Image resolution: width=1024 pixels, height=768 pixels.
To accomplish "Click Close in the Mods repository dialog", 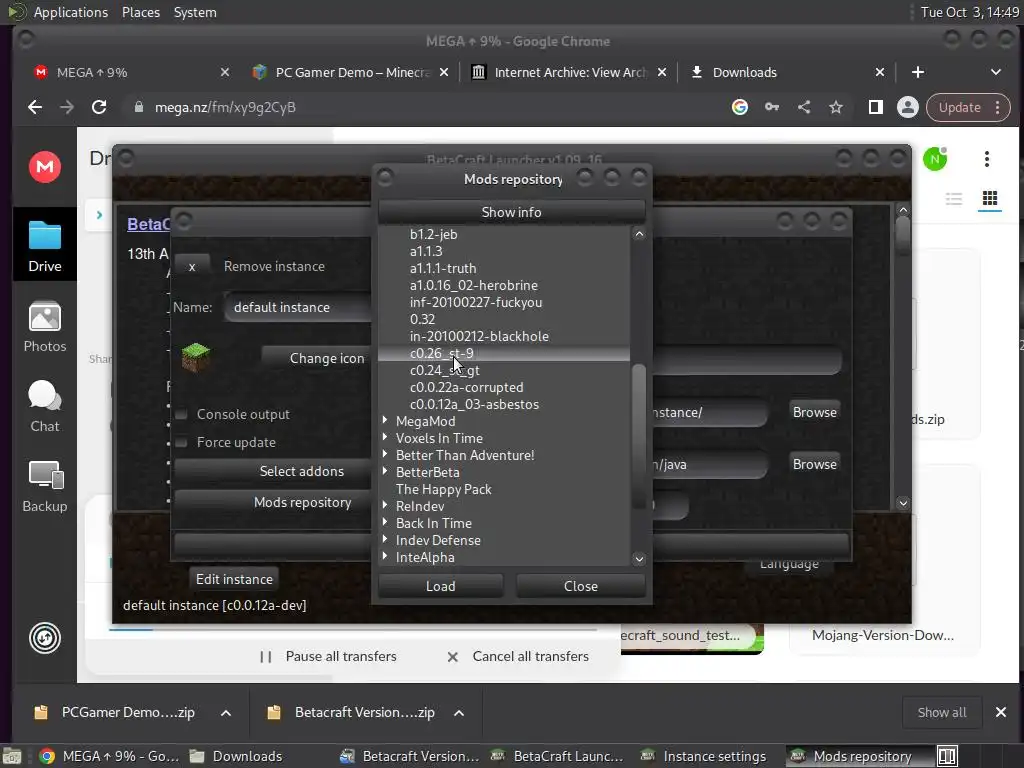I will coord(581,586).
